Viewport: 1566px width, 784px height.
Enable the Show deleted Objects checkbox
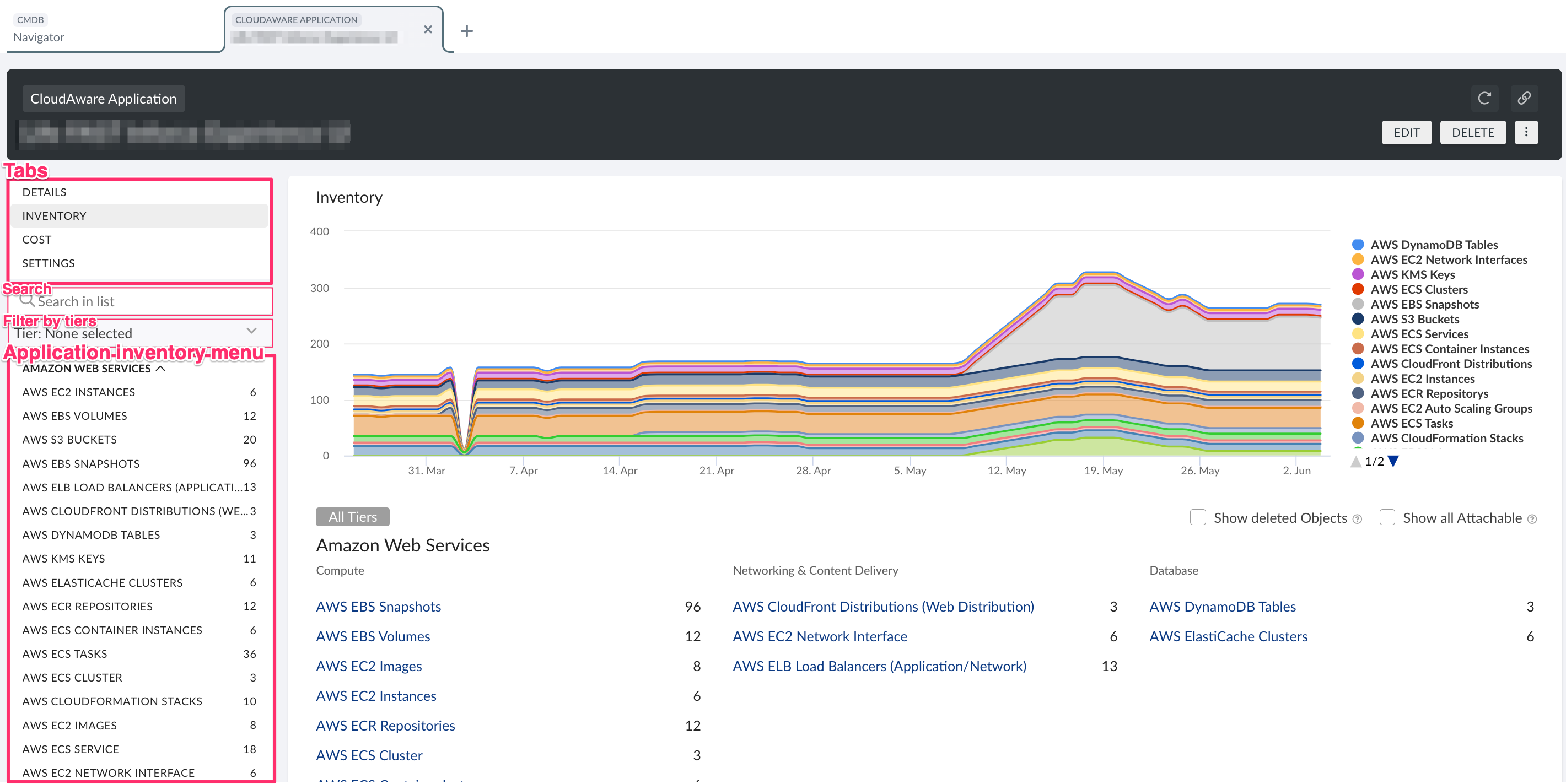pos(1198,517)
